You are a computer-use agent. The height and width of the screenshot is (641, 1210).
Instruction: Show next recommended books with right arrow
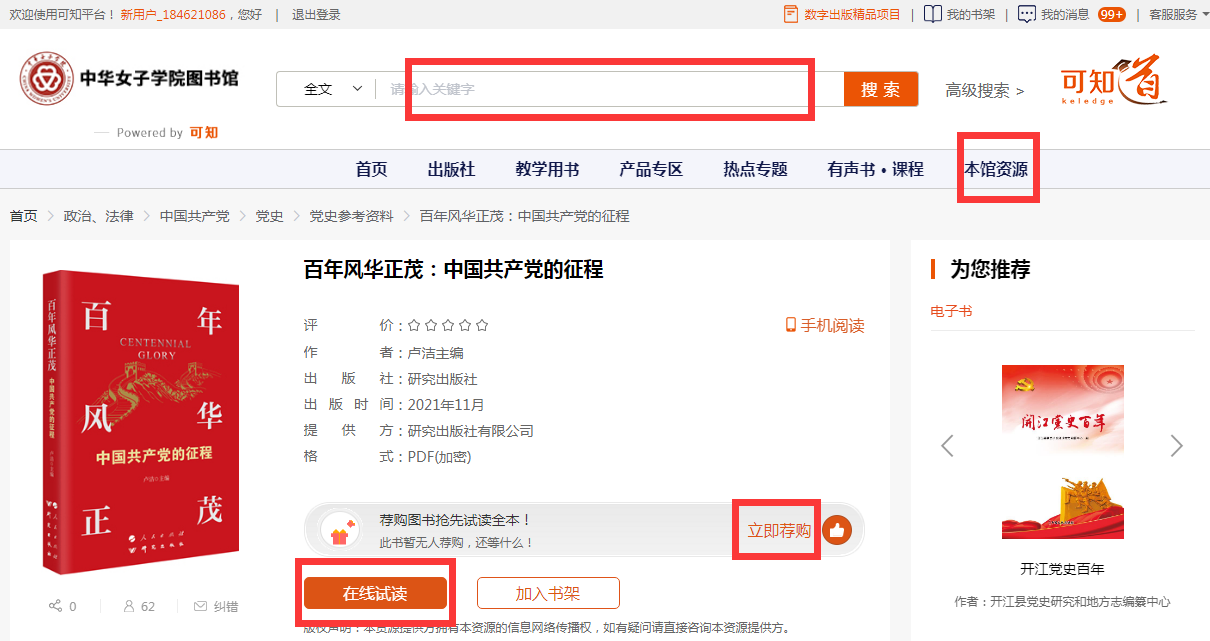point(1177,446)
